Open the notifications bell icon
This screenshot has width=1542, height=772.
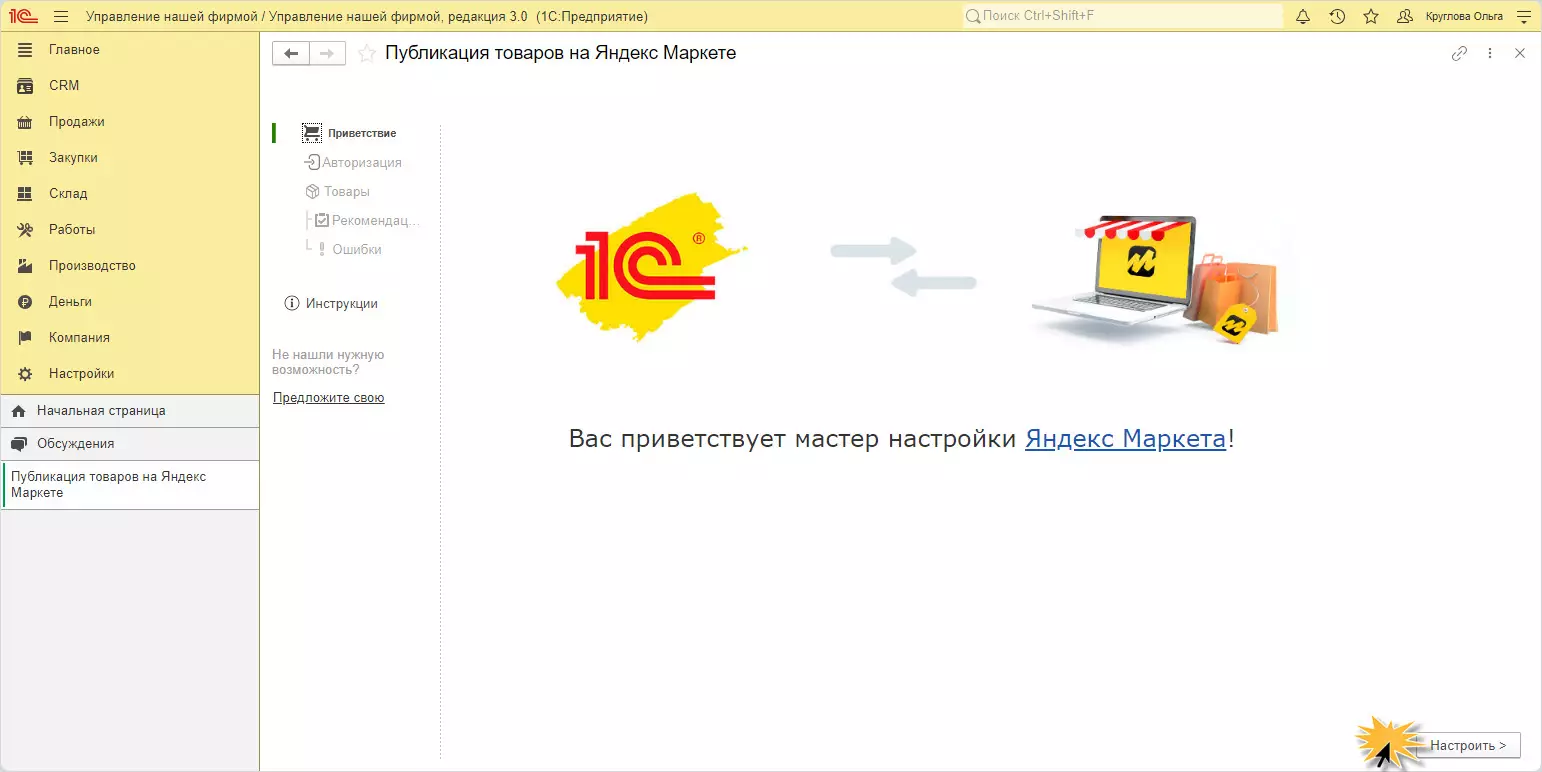[x=1303, y=16]
